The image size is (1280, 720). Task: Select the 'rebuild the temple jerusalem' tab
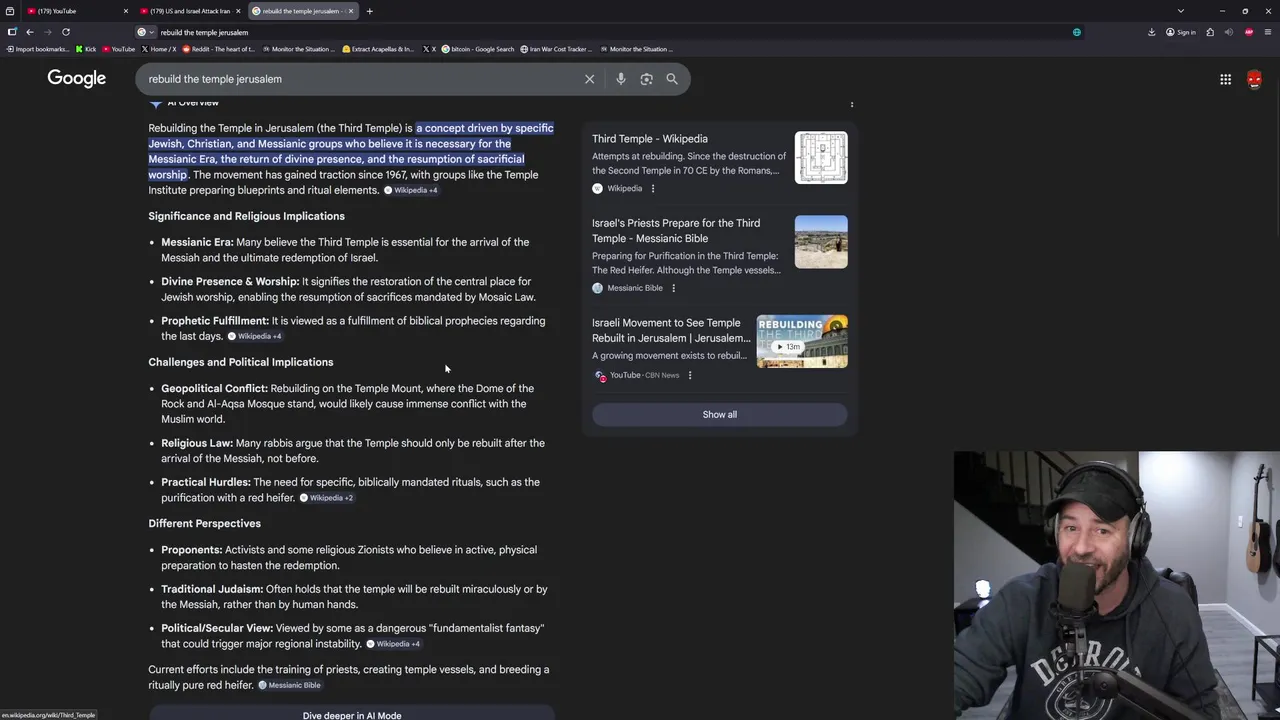(x=302, y=11)
